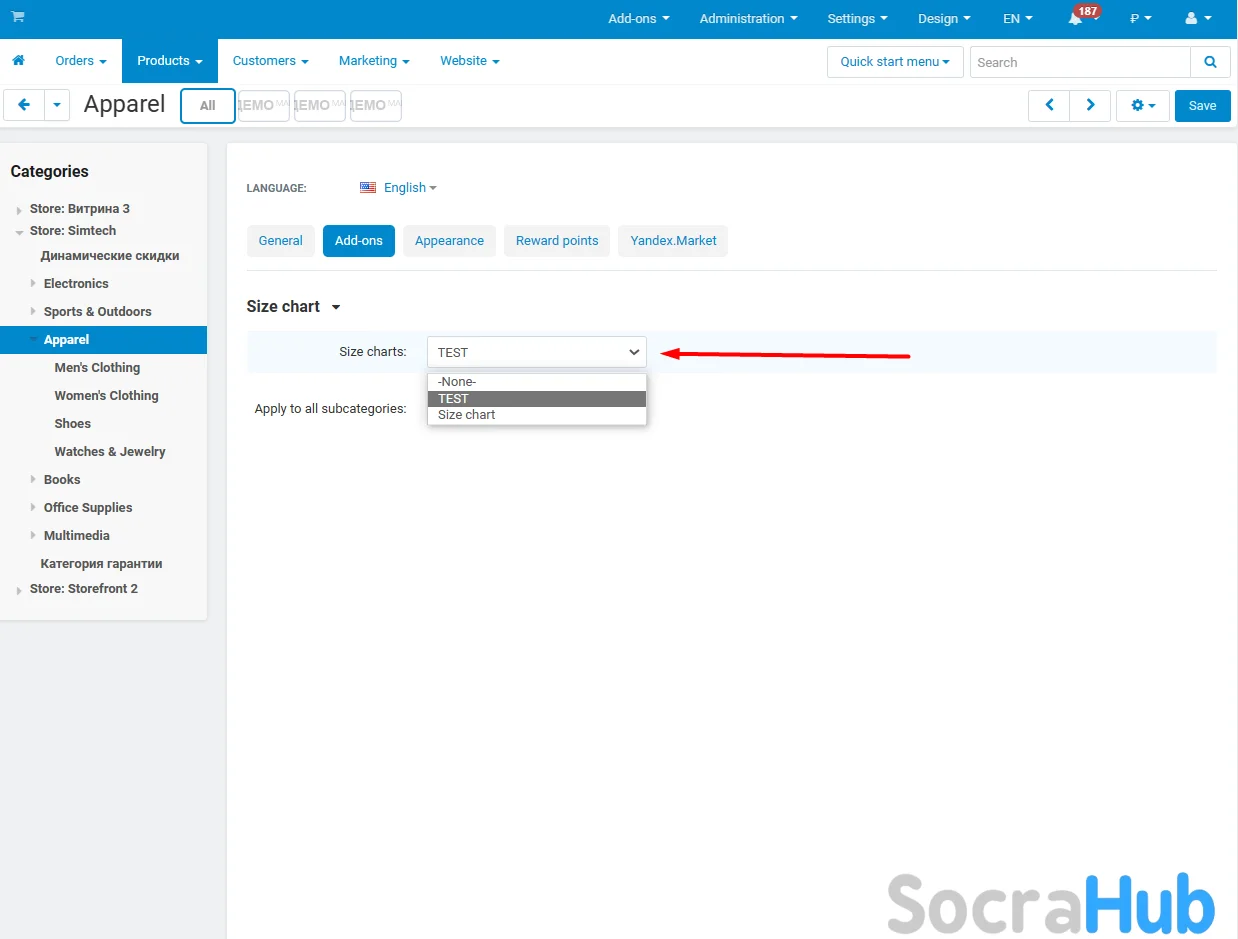Image resolution: width=1238 pixels, height=939 pixels.
Task: Go to the home dashboard icon
Action: click(x=18, y=61)
